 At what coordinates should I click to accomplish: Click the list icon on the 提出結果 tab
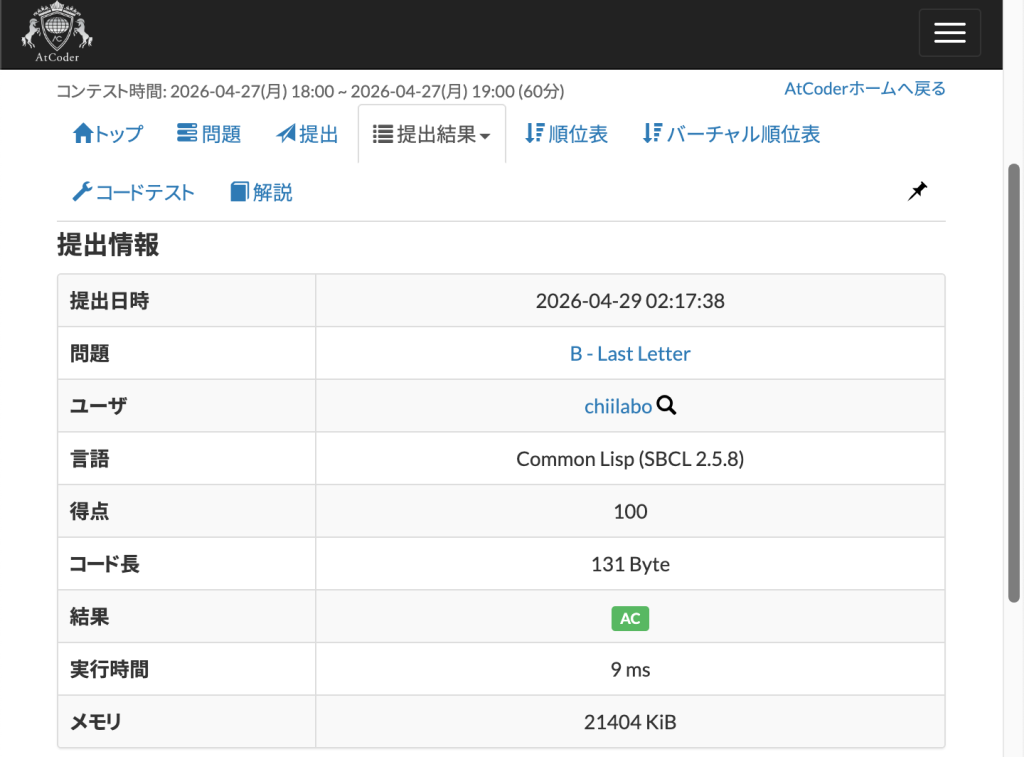click(381, 134)
